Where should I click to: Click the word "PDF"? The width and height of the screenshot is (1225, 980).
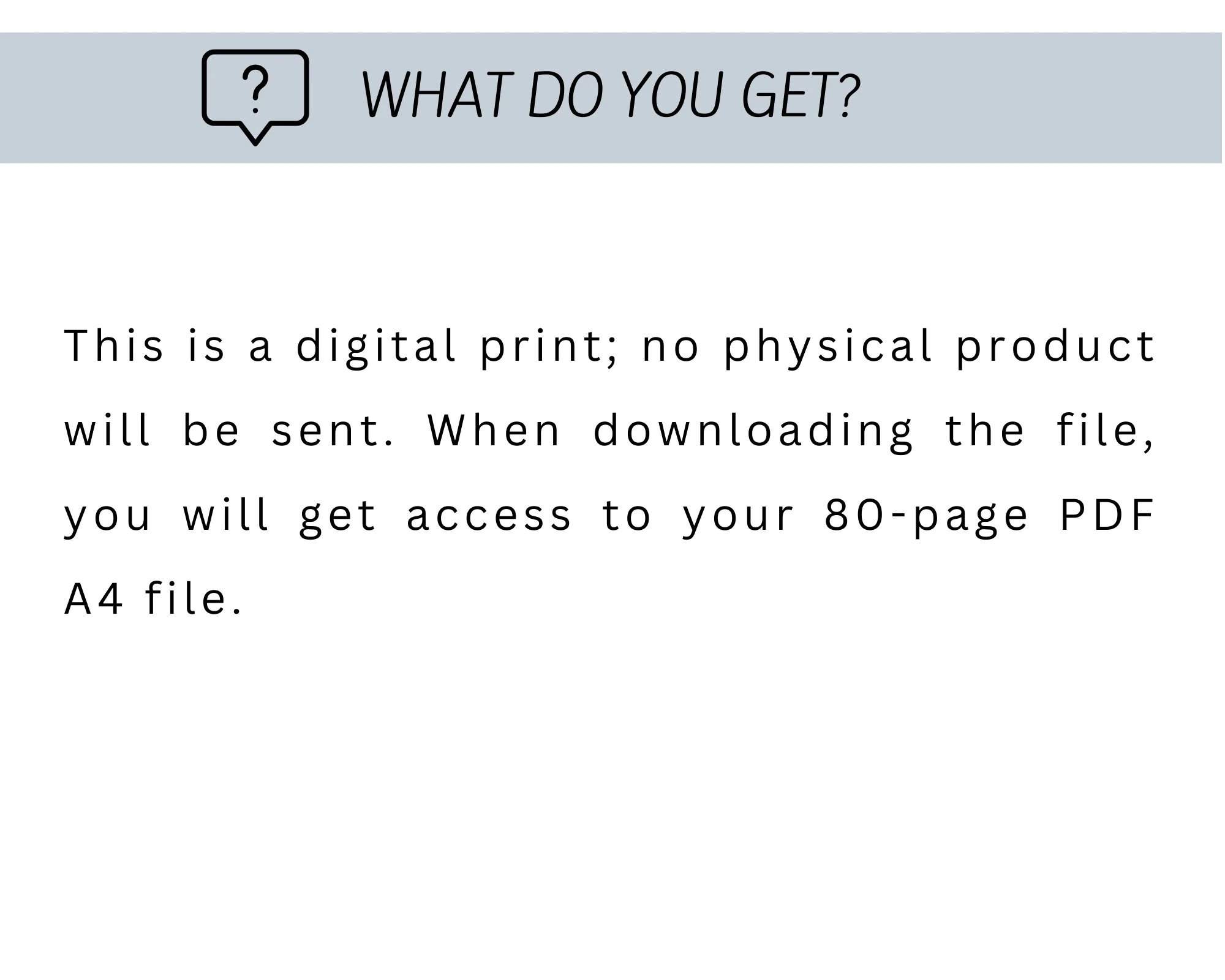pos(1107,514)
